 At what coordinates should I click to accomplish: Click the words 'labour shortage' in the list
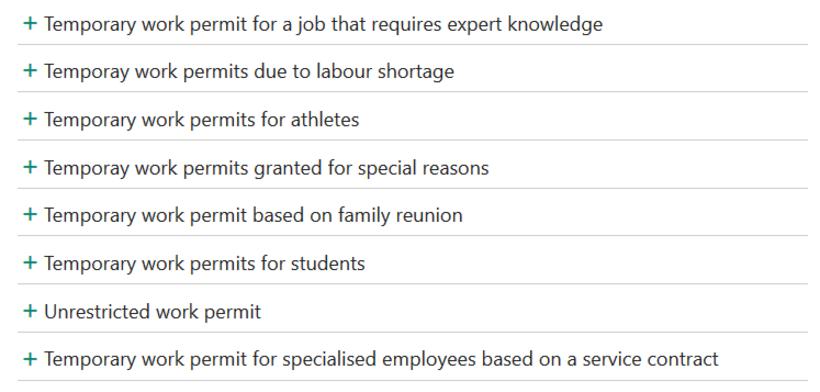coord(385,72)
